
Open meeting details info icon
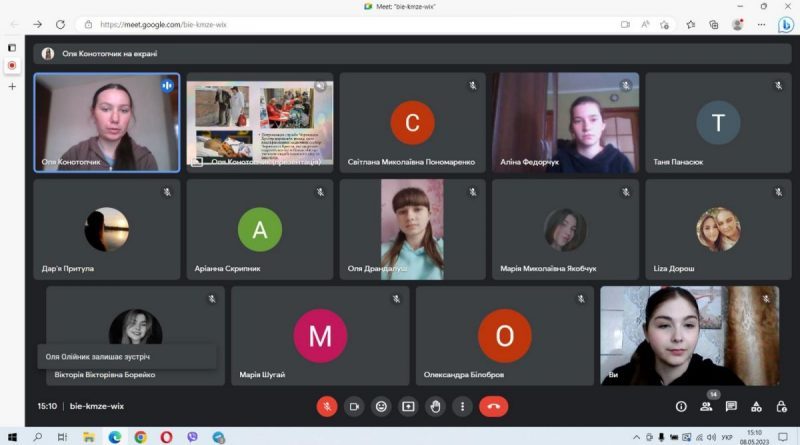(x=681, y=407)
